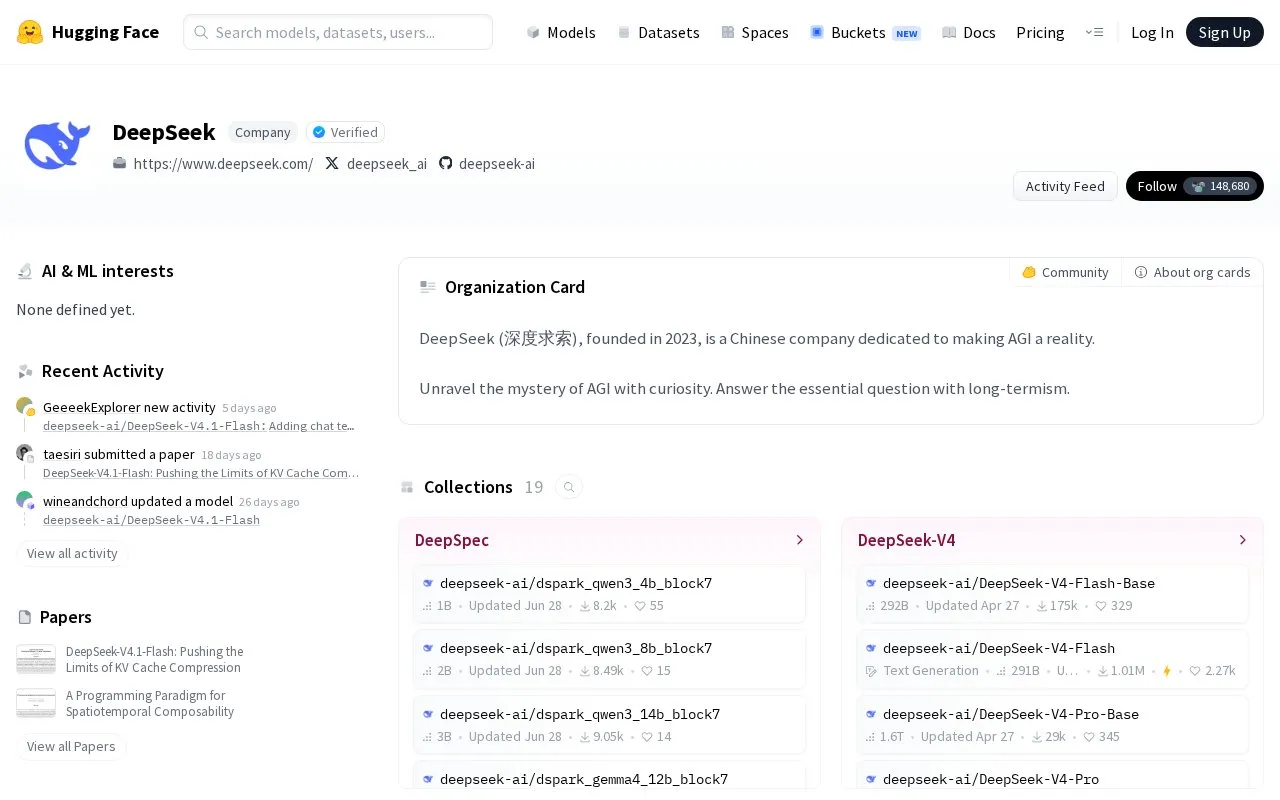This screenshot has height=800, width=1280.
Task: Click the website icon before the deepseek.com URL
Action: coord(120,163)
